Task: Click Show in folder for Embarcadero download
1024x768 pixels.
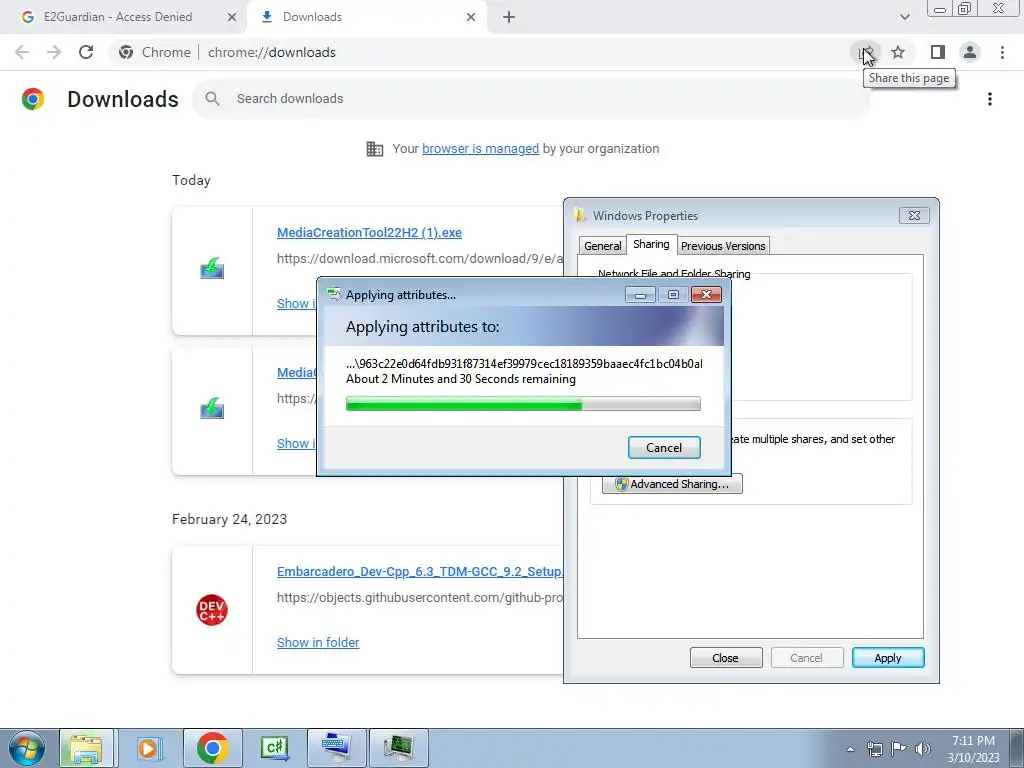Action: [318, 643]
